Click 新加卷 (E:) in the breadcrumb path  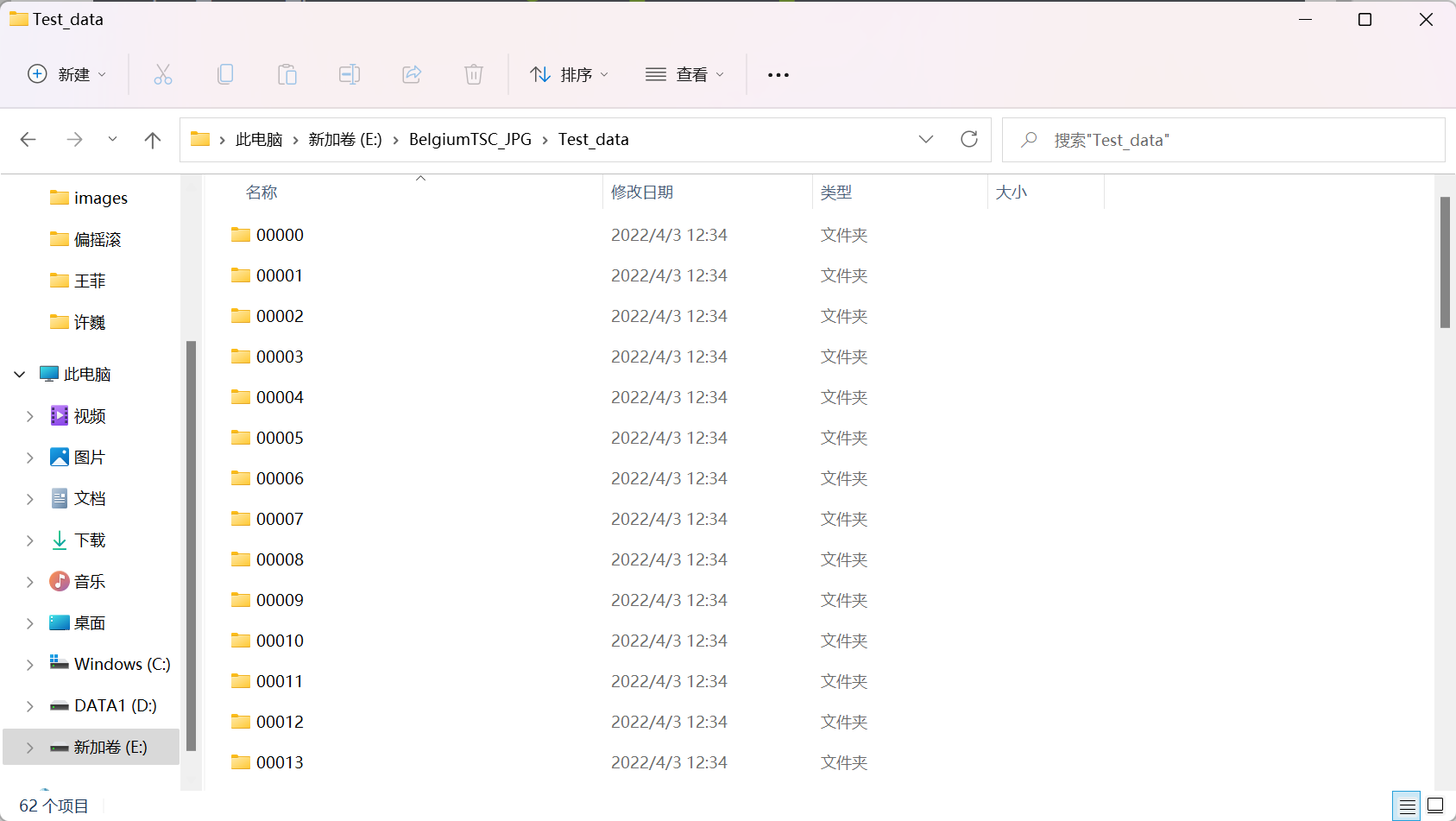[x=345, y=139]
